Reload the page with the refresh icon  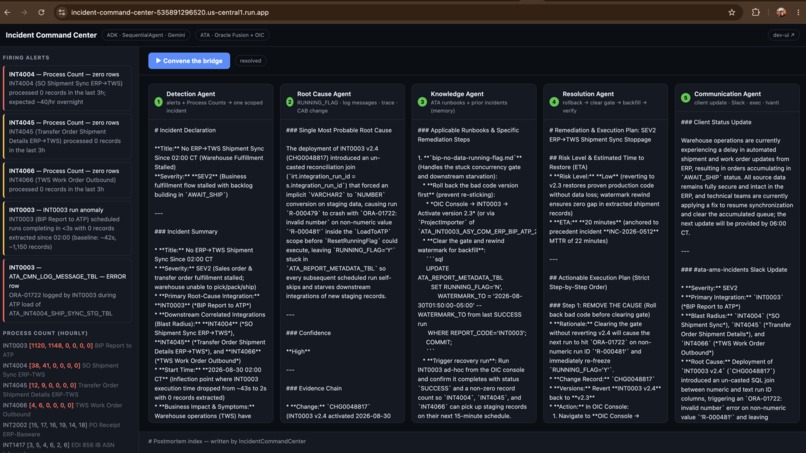(41, 12)
